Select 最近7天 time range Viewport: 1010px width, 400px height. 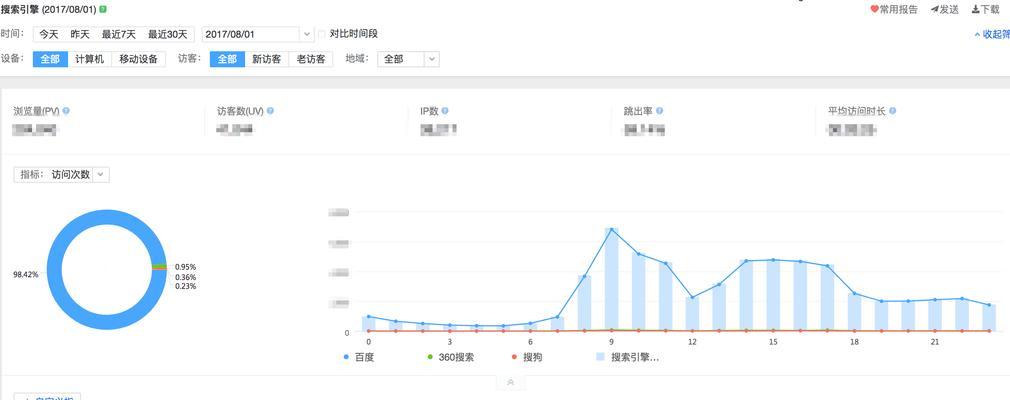click(x=119, y=34)
